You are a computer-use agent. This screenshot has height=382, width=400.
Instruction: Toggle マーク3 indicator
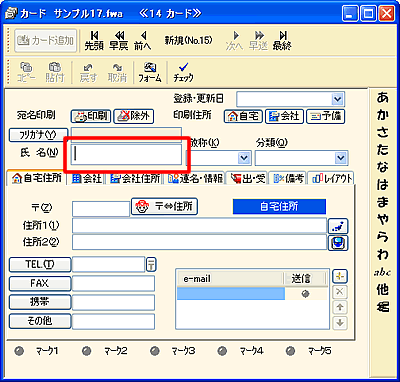click(x=154, y=351)
